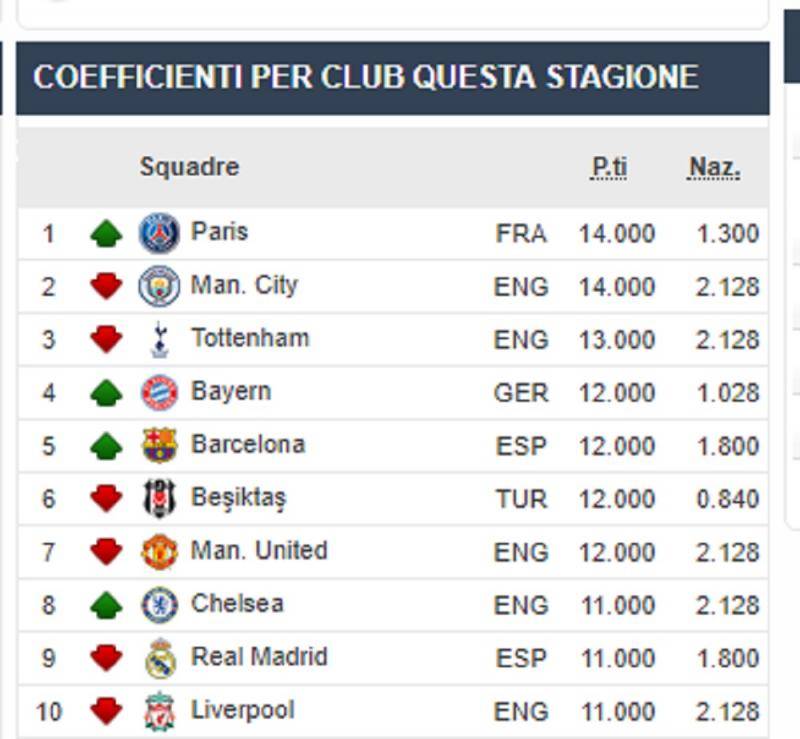Image resolution: width=800 pixels, height=739 pixels.
Task: Click the Chelsea club crest icon
Action: 159,604
